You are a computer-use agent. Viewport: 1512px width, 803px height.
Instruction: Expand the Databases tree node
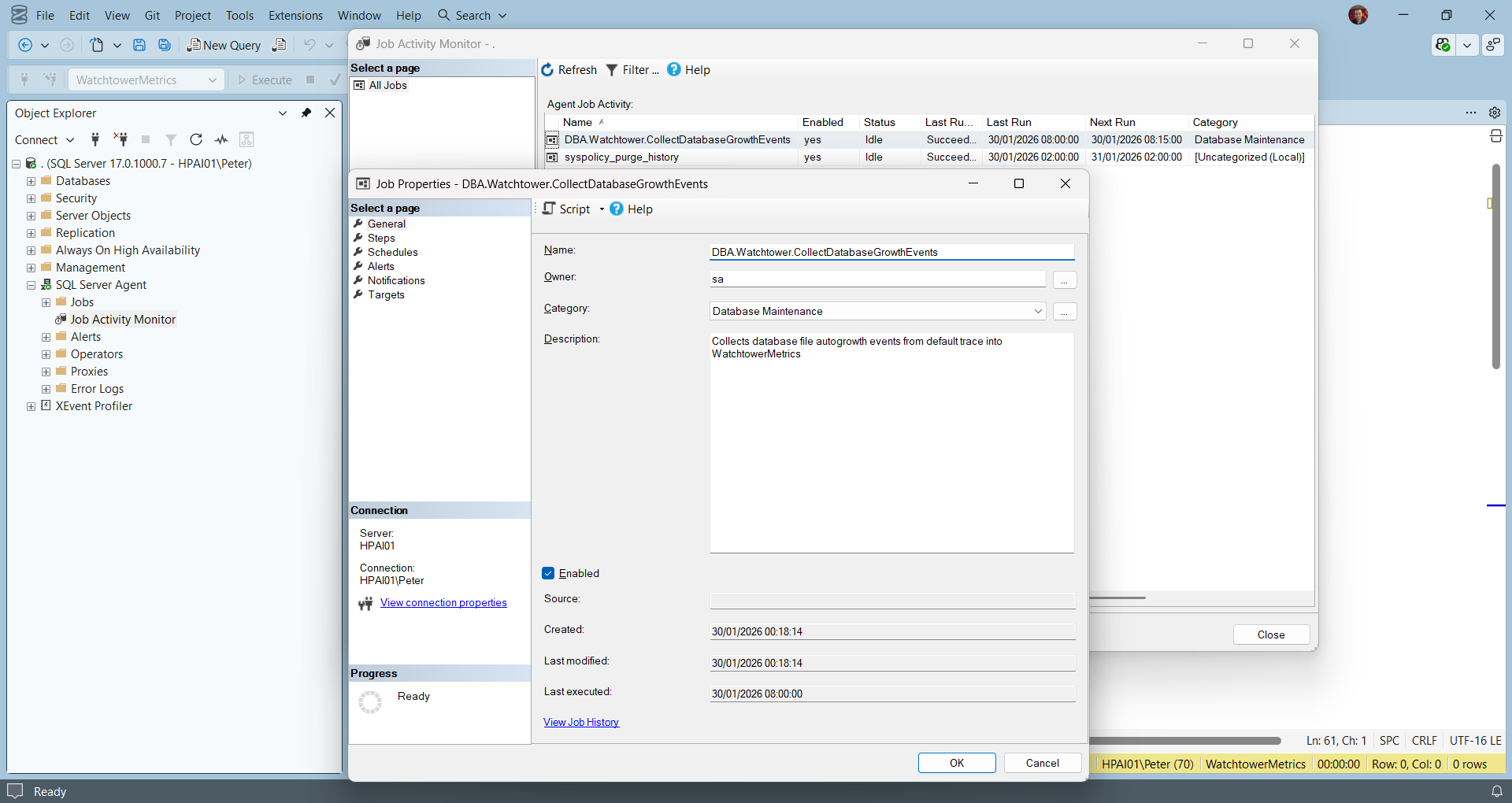pos(31,181)
